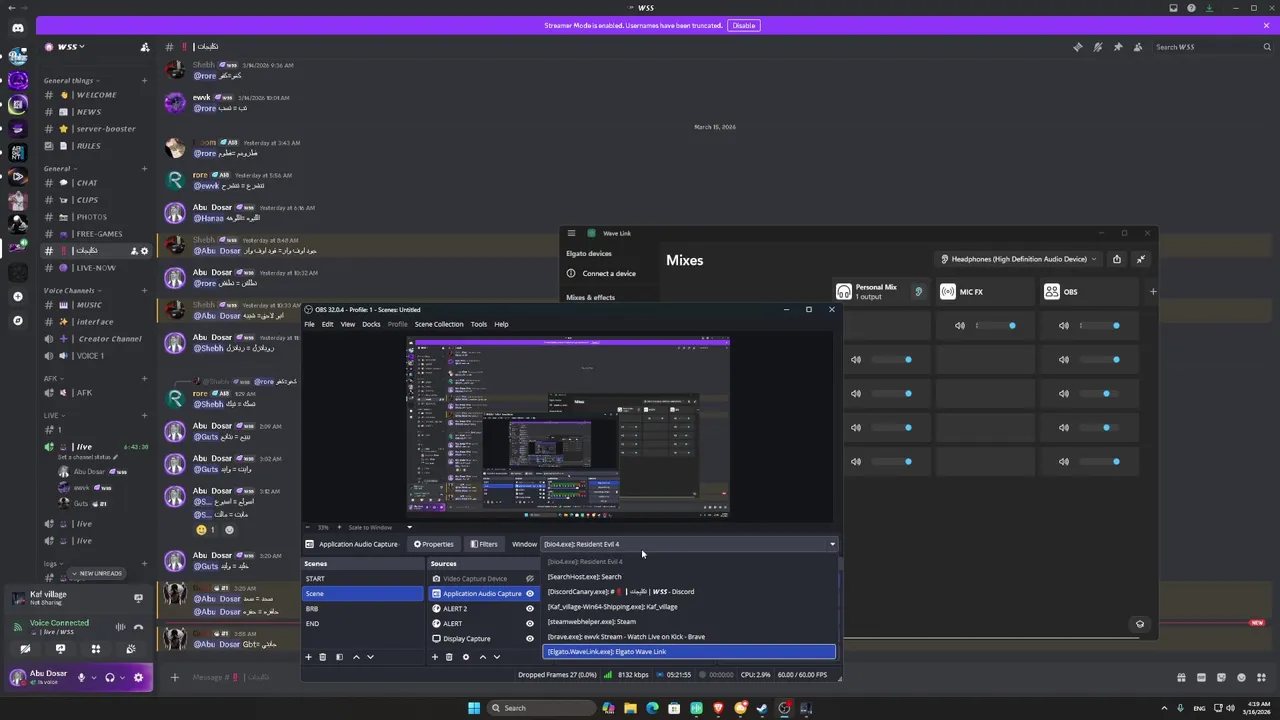
Task: Select Kaf_village-Win64-Shipping.exe window option
Action: click(689, 607)
